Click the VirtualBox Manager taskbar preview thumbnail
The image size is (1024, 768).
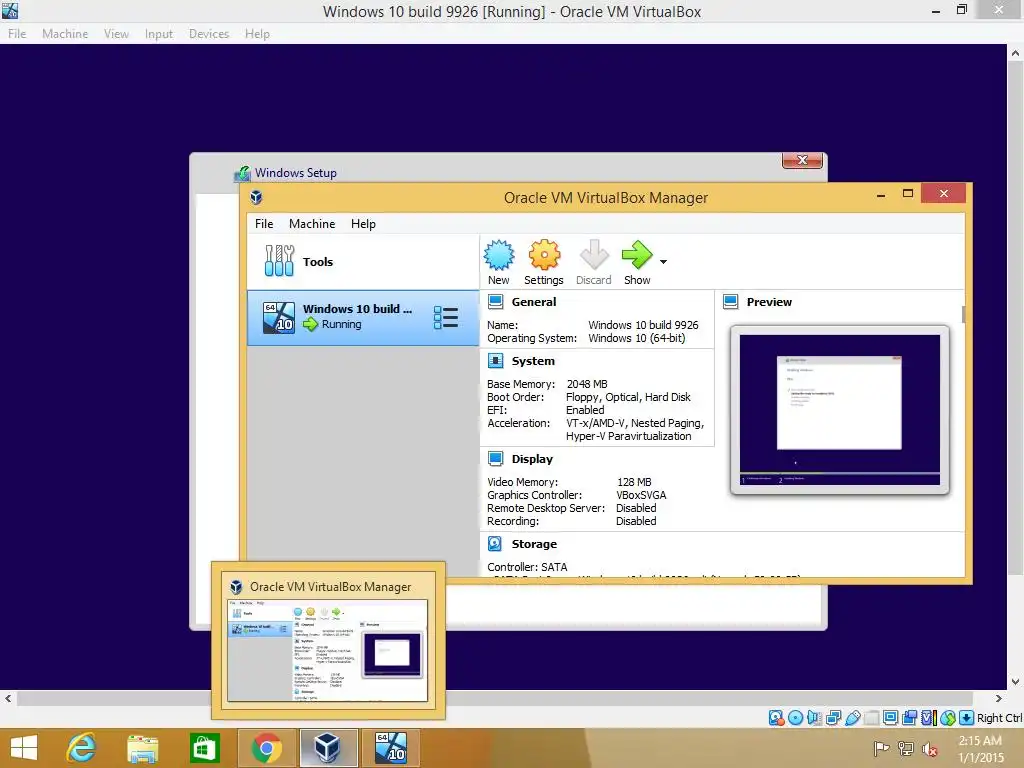(x=328, y=650)
